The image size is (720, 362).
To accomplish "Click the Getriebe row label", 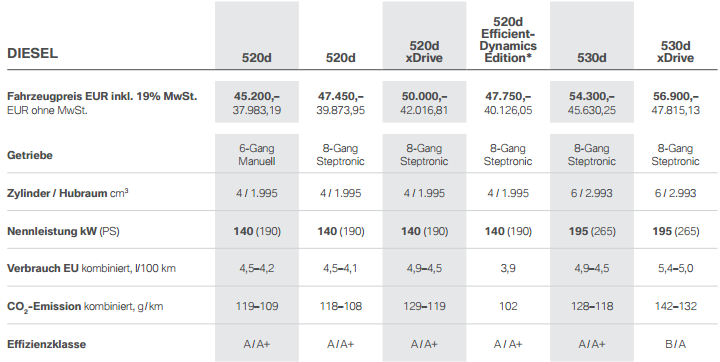I will (29, 155).
